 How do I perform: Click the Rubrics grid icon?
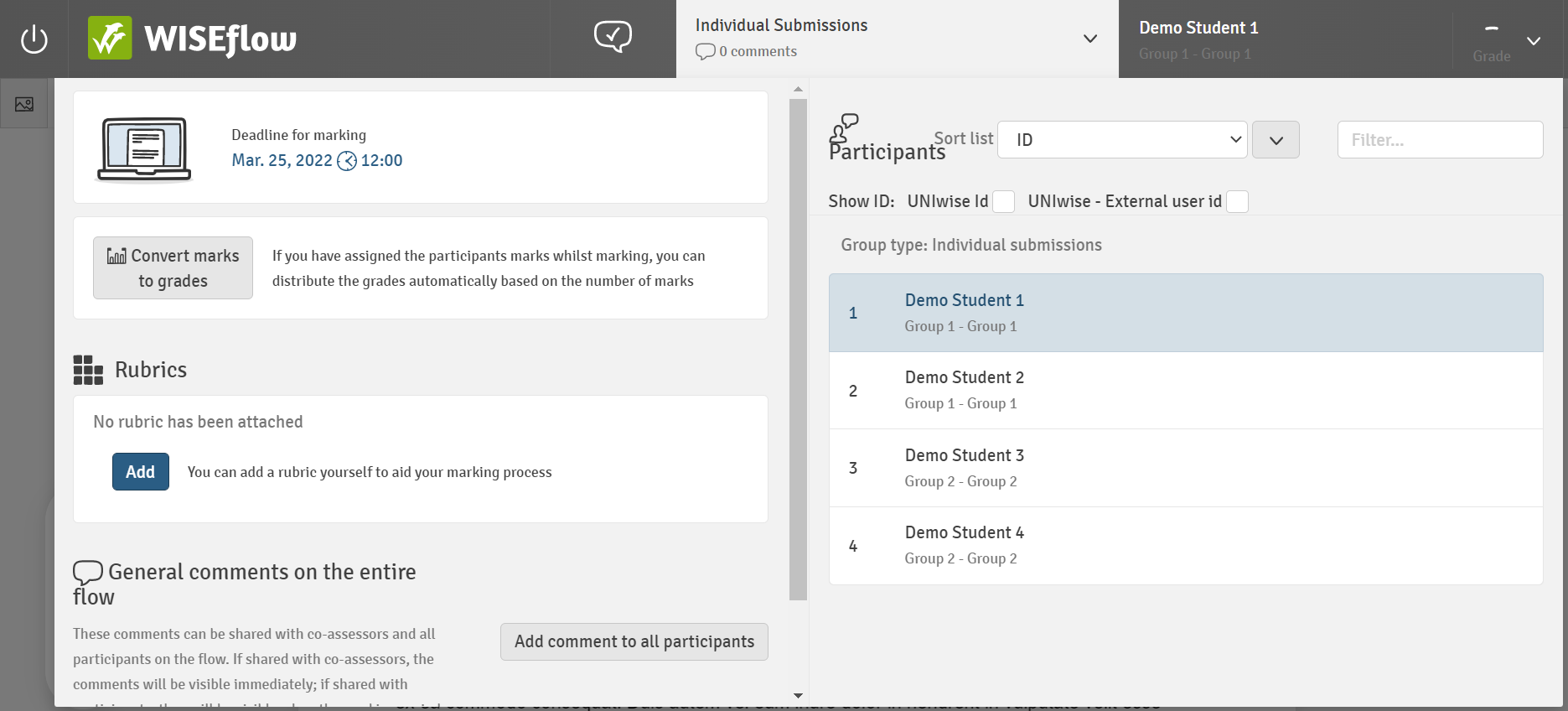88,370
